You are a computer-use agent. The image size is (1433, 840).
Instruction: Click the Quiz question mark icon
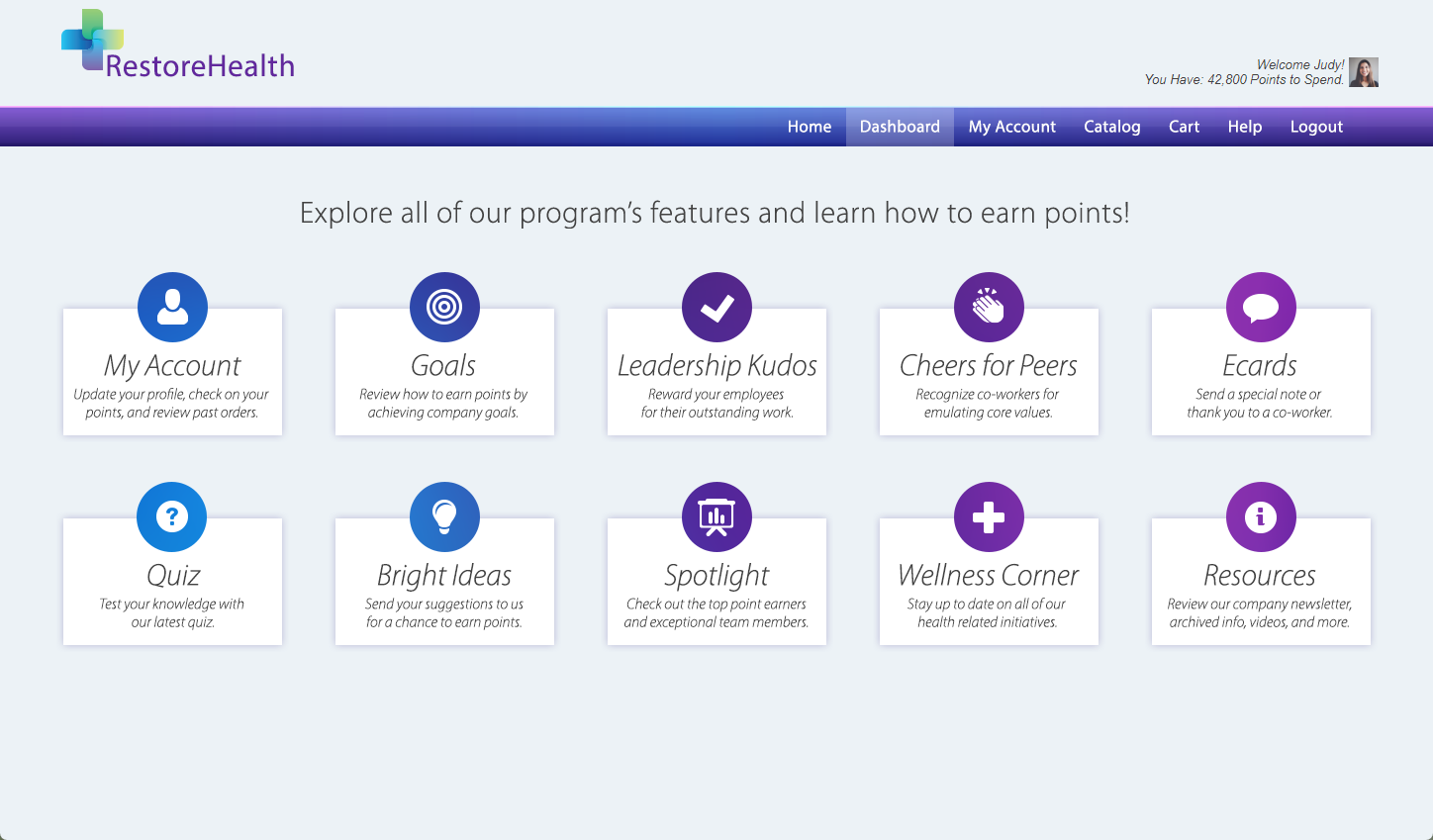172,515
